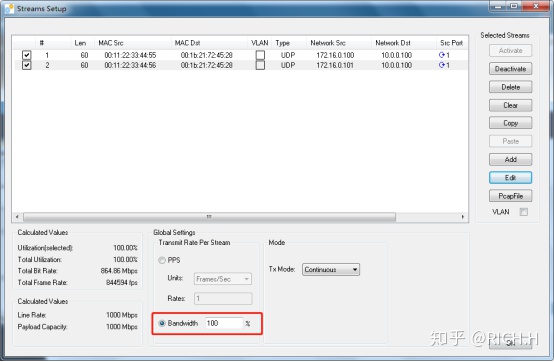Screen dimensions: 554x362
Task: Click the UDP type cell in stream 2
Action: [x=288, y=65]
